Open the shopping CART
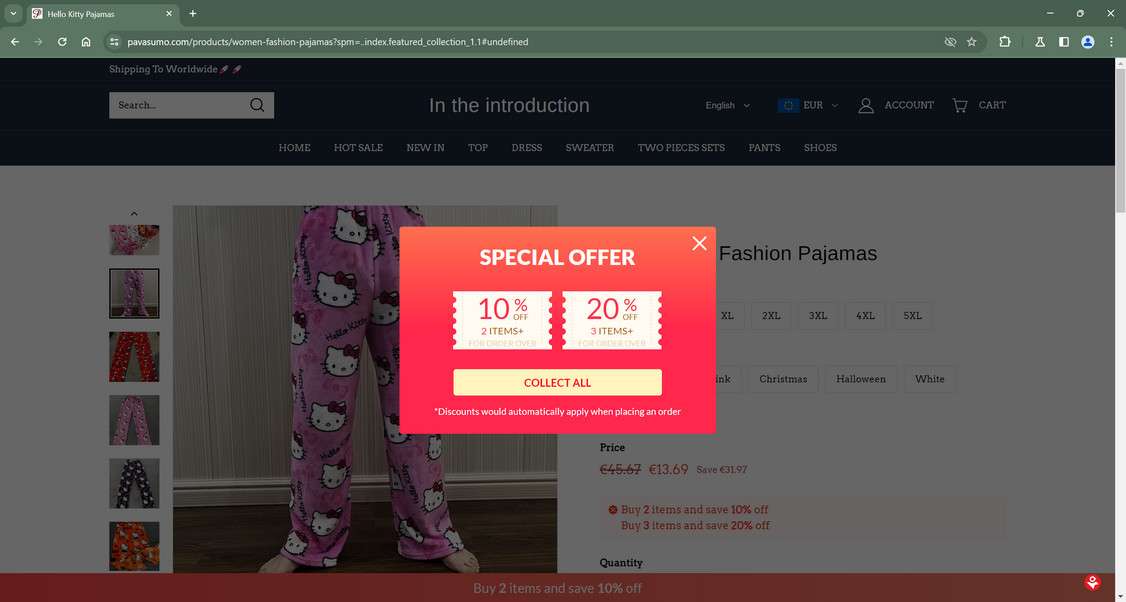Image resolution: width=1126 pixels, height=602 pixels. coord(979,105)
